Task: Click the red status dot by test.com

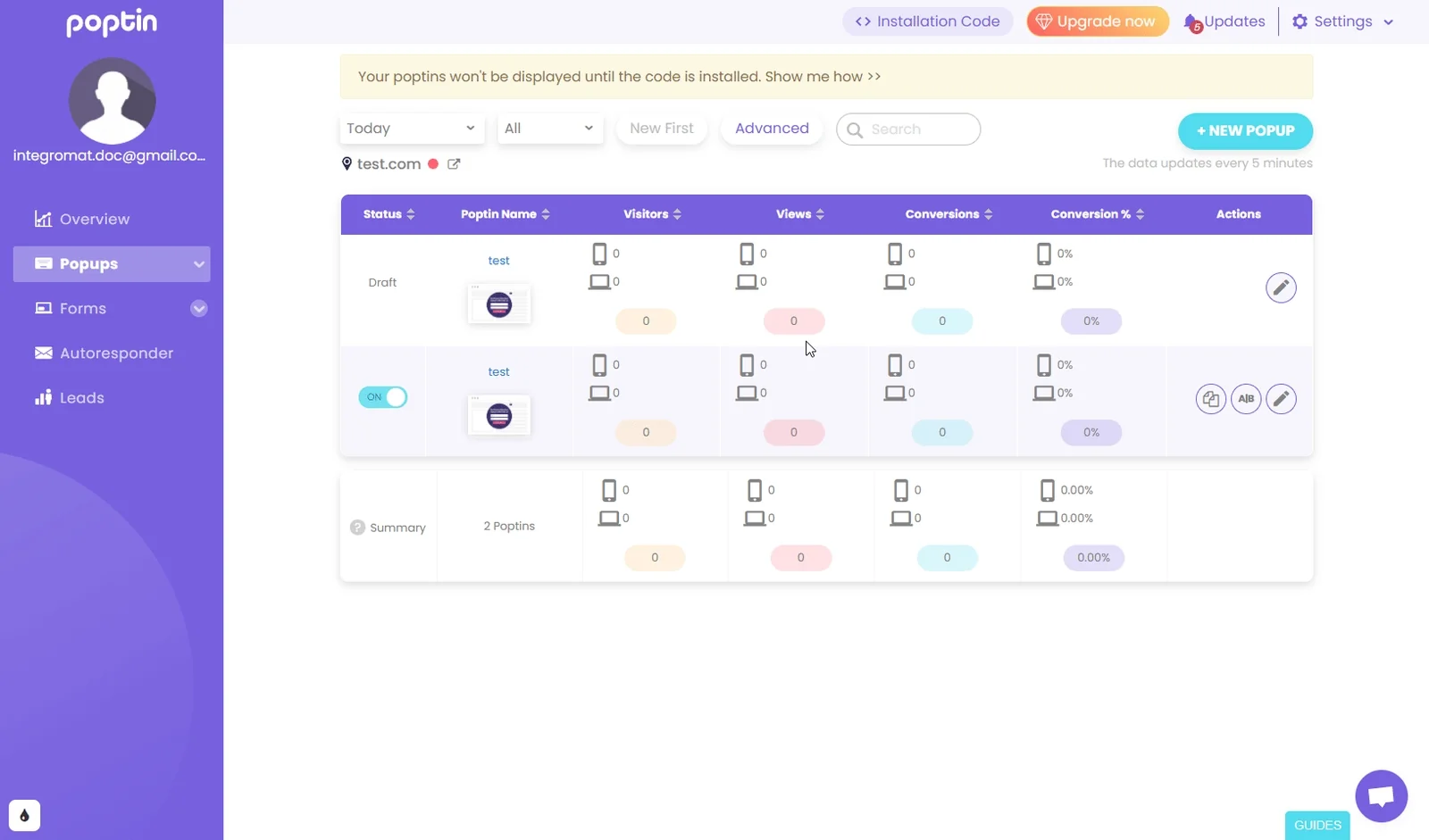Action: 433,164
